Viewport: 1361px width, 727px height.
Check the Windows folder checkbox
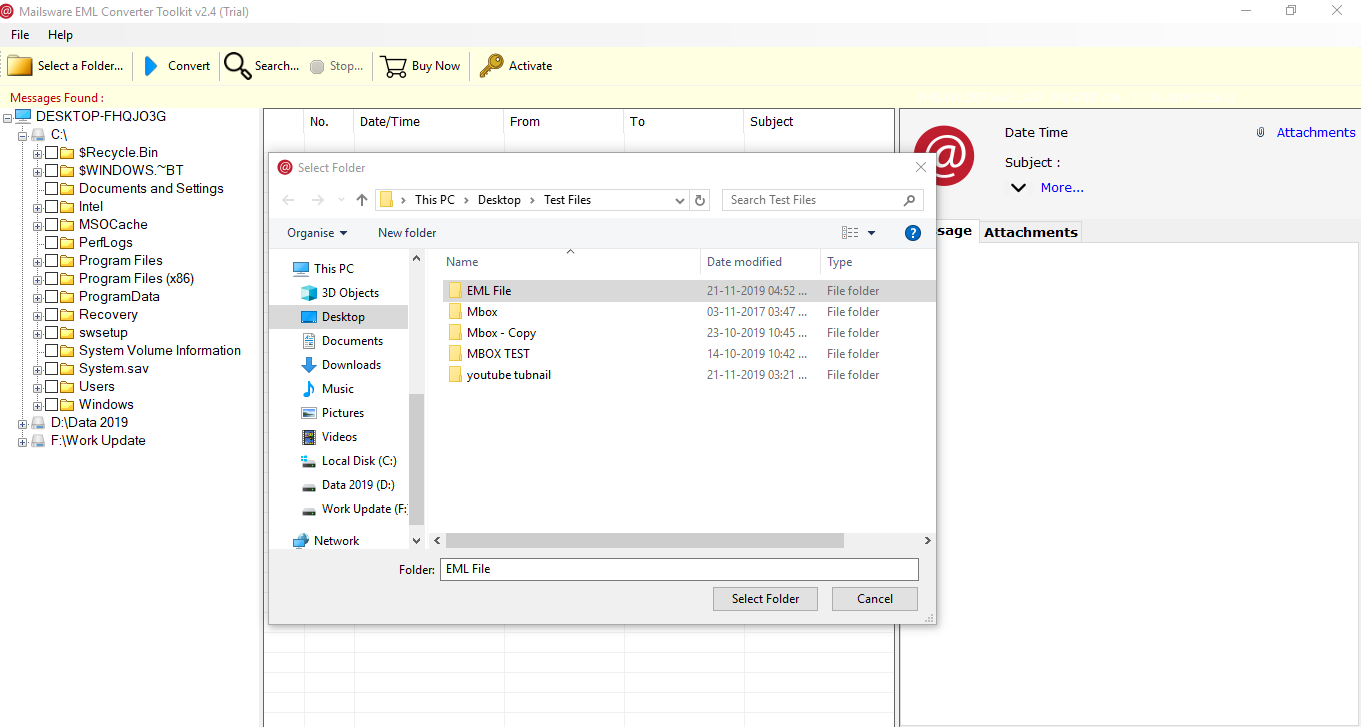click(52, 405)
